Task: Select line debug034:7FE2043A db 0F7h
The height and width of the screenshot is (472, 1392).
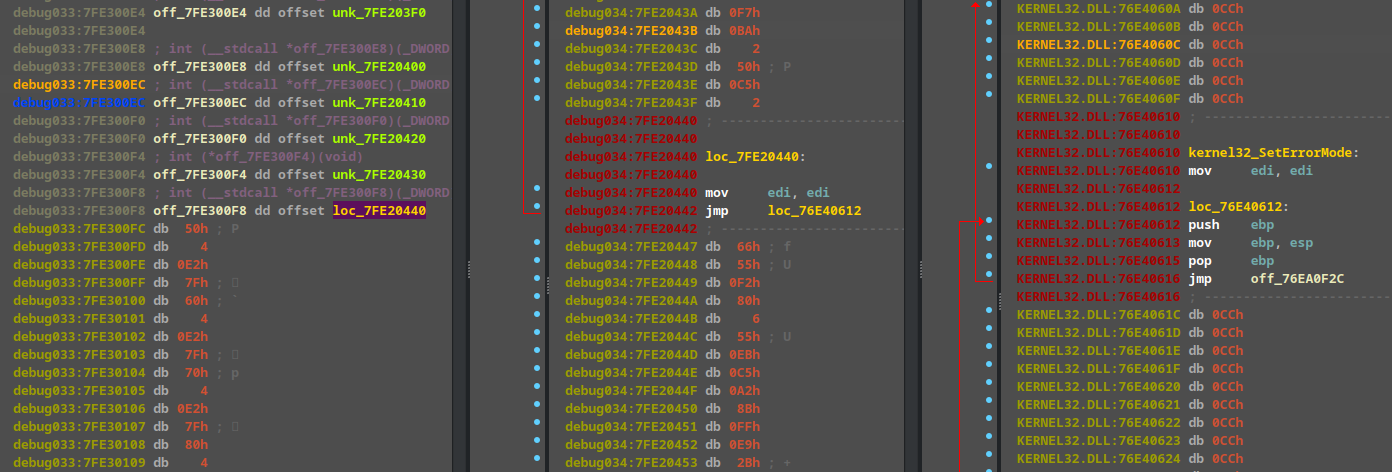Action: (663, 13)
